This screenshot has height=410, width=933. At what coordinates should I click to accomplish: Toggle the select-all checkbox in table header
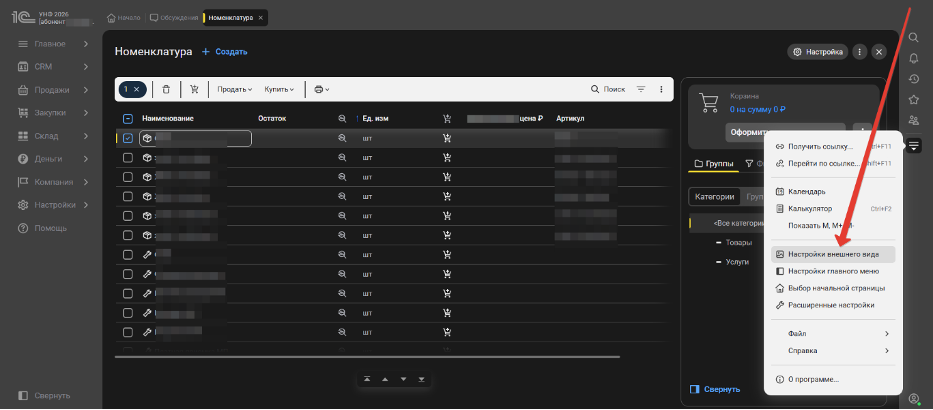point(128,118)
